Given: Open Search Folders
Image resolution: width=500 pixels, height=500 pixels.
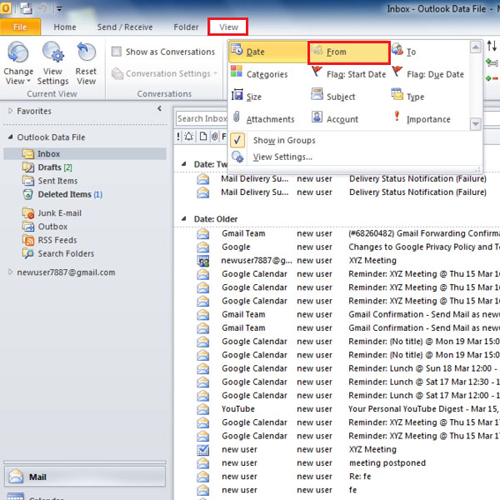Looking at the screenshot, I should 58,253.
